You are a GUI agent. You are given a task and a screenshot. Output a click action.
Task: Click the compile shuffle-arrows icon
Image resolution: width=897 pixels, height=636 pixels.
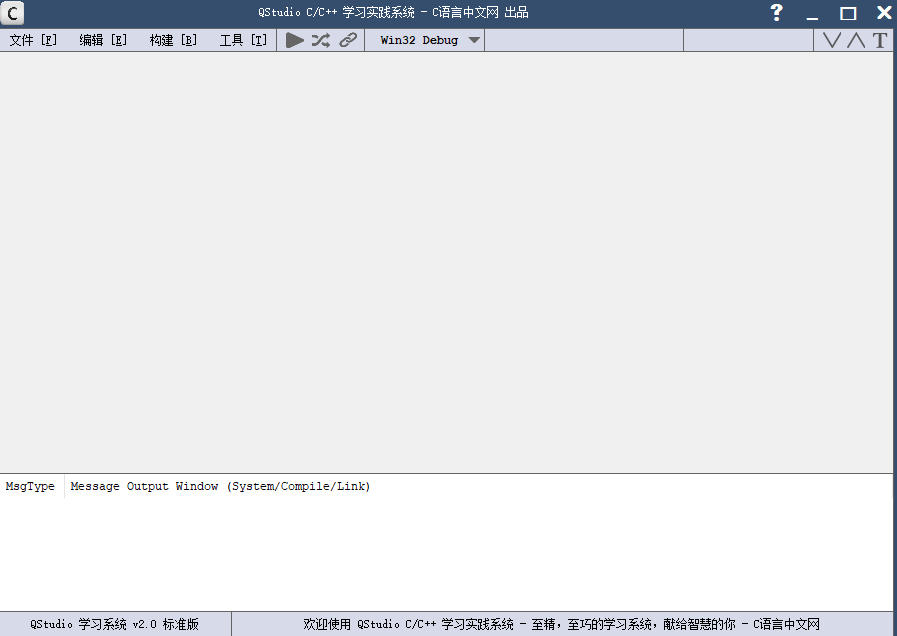tap(321, 40)
